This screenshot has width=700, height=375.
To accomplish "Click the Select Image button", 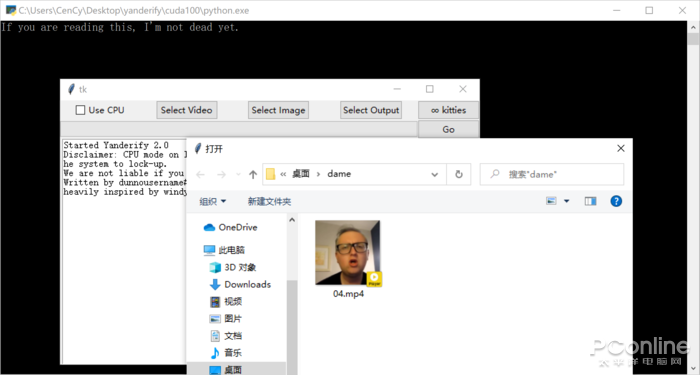I will click(278, 110).
